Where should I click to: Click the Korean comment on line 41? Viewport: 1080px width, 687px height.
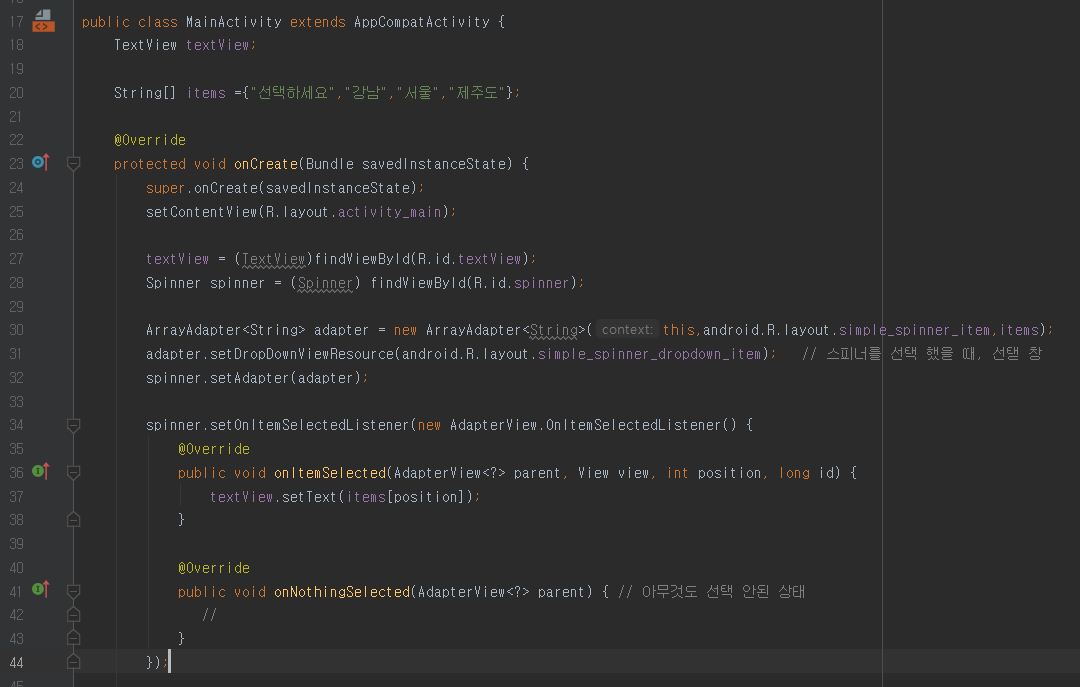point(712,592)
